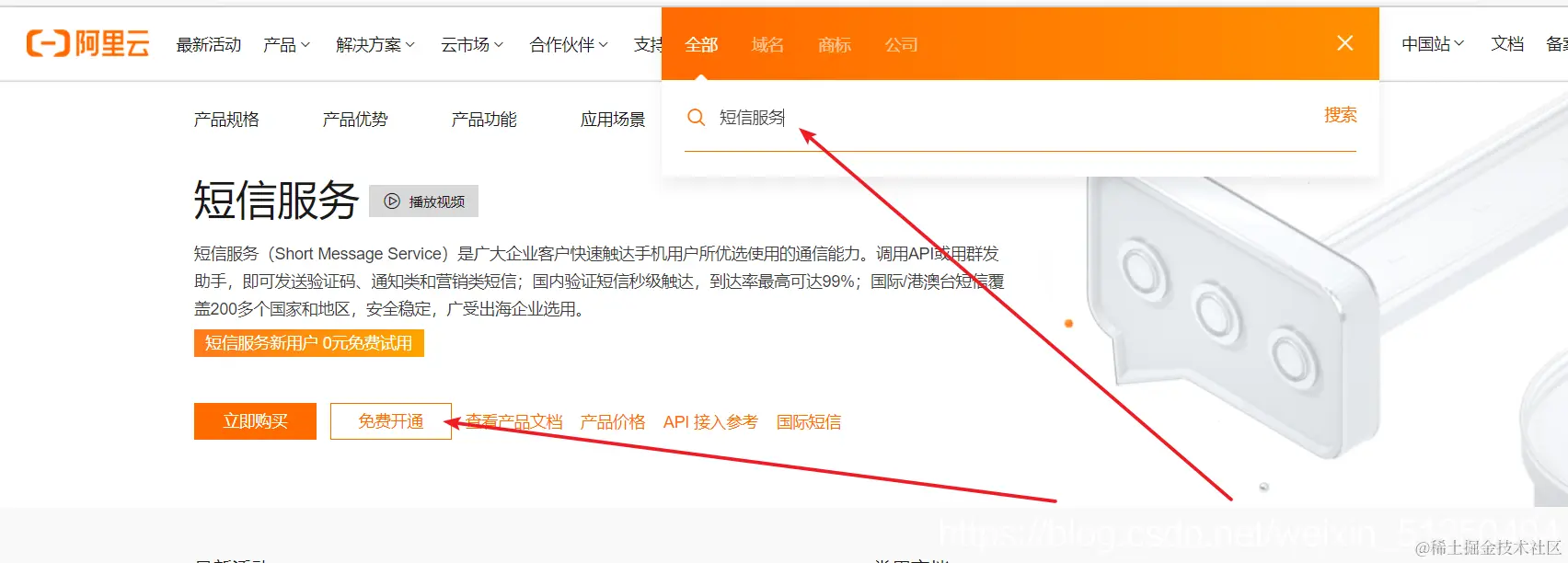Open the 中国站 region dropdown
The width and height of the screenshot is (1568, 563).
pos(1433,43)
